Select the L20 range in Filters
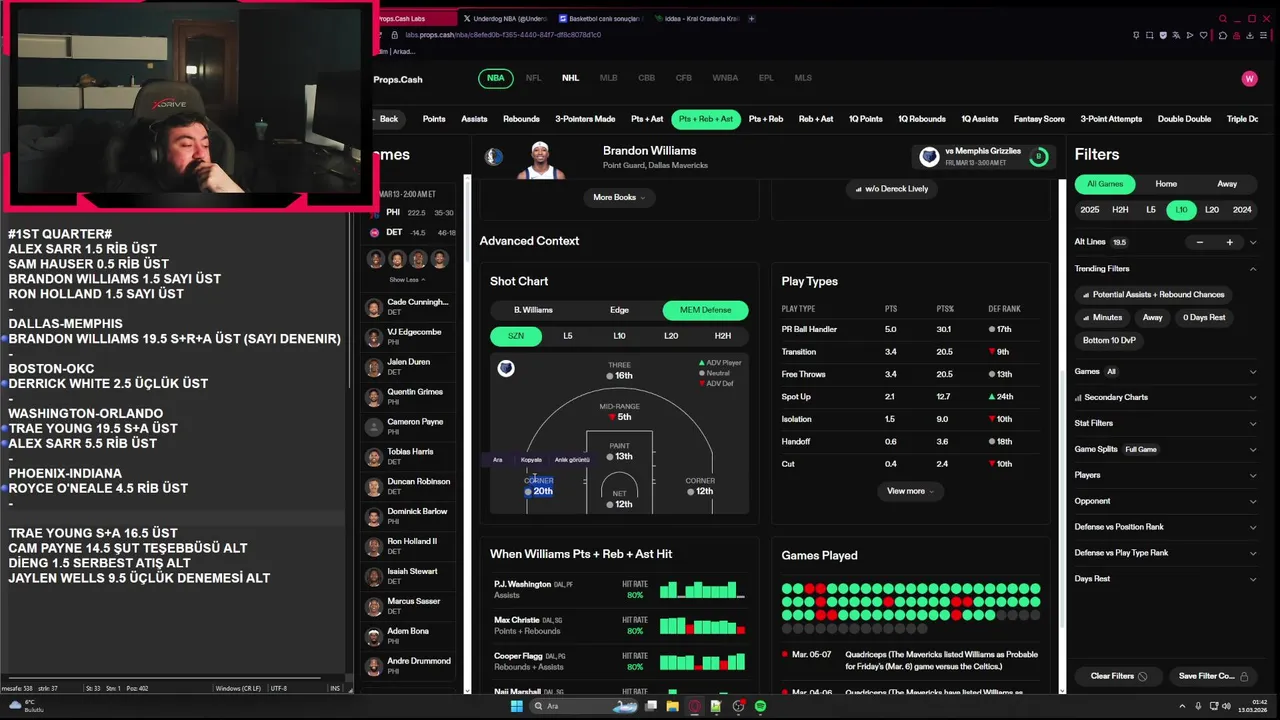Image resolution: width=1280 pixels, height=720 pixels. pos(1212,210)
